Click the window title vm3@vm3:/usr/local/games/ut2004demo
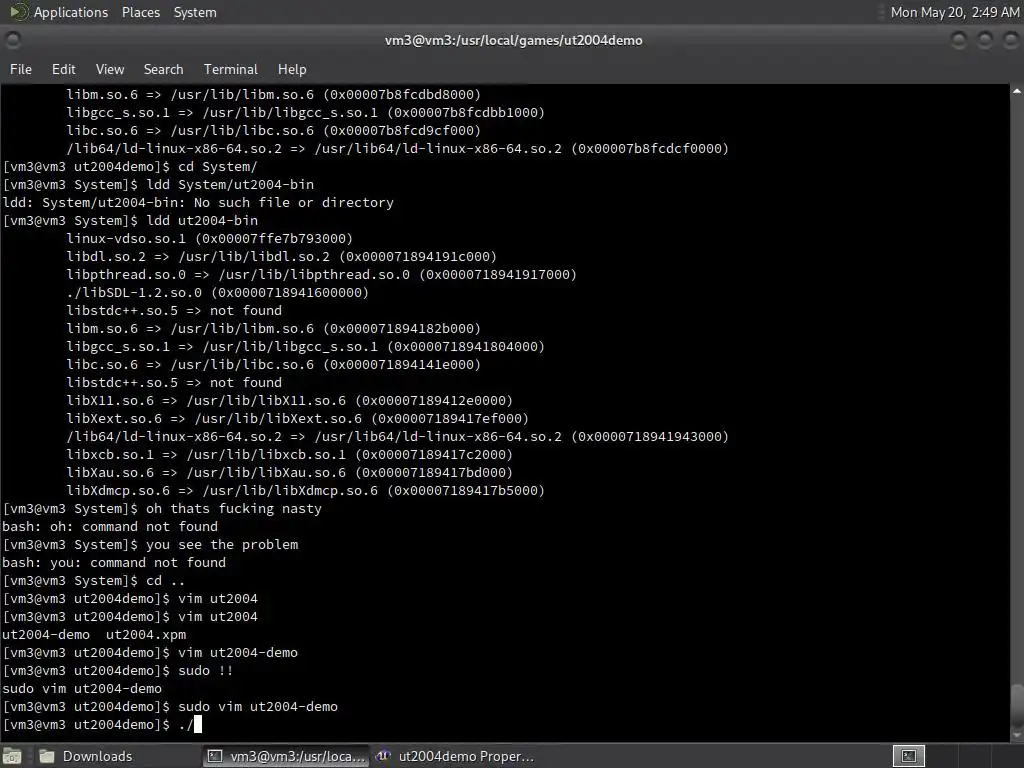1024x768 pixels. (513, 40)
